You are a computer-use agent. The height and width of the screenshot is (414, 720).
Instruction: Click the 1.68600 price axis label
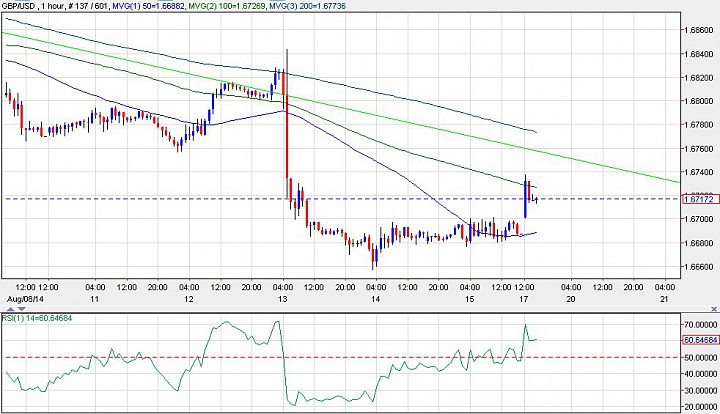pyautogui.click(x=698, y=30)
